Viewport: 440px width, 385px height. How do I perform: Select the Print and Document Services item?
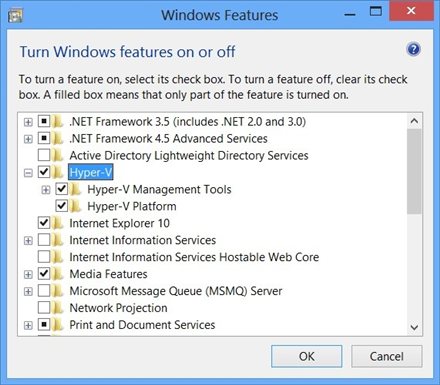(x=142, y=325)
